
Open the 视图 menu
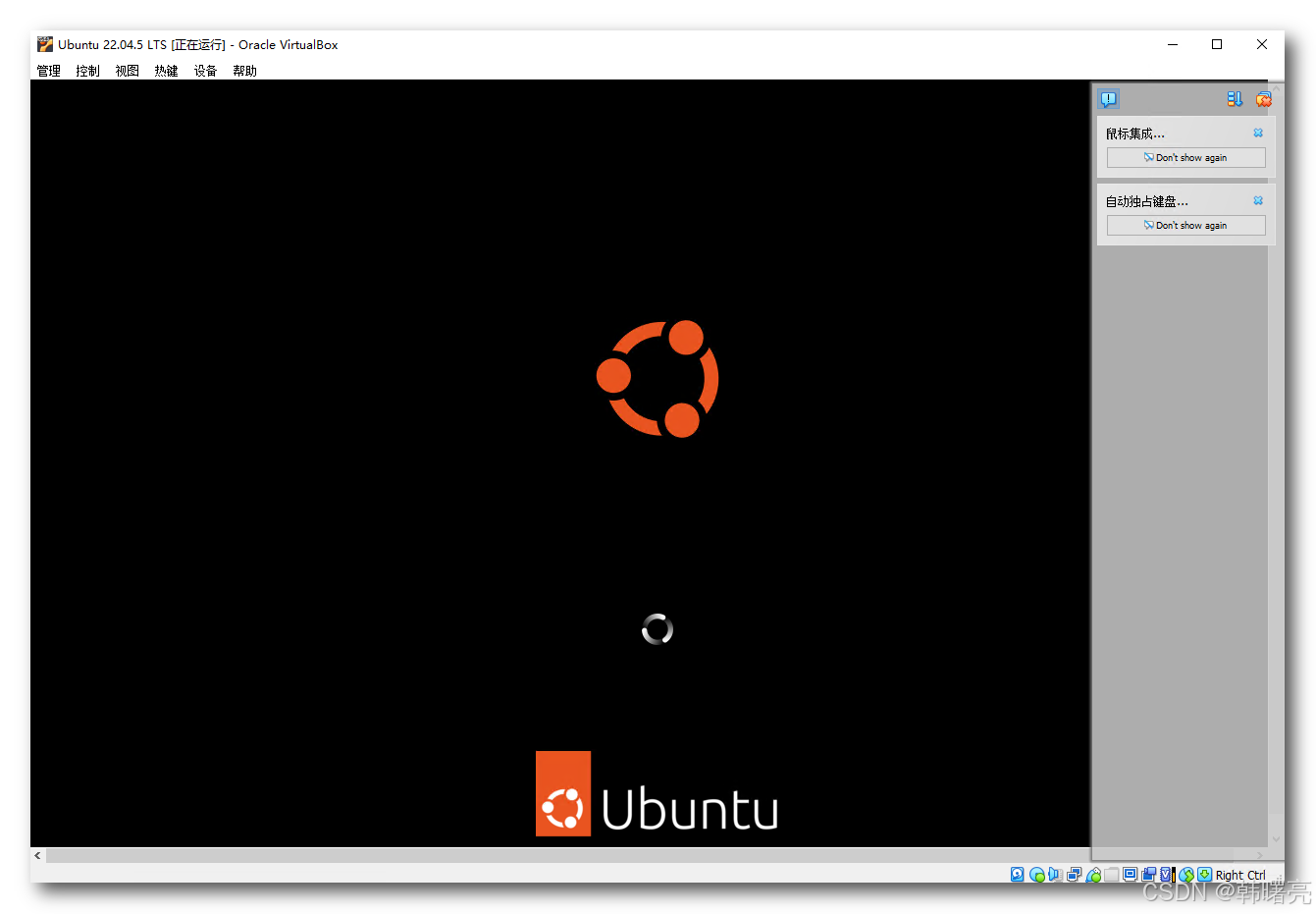tap(128, 71)
